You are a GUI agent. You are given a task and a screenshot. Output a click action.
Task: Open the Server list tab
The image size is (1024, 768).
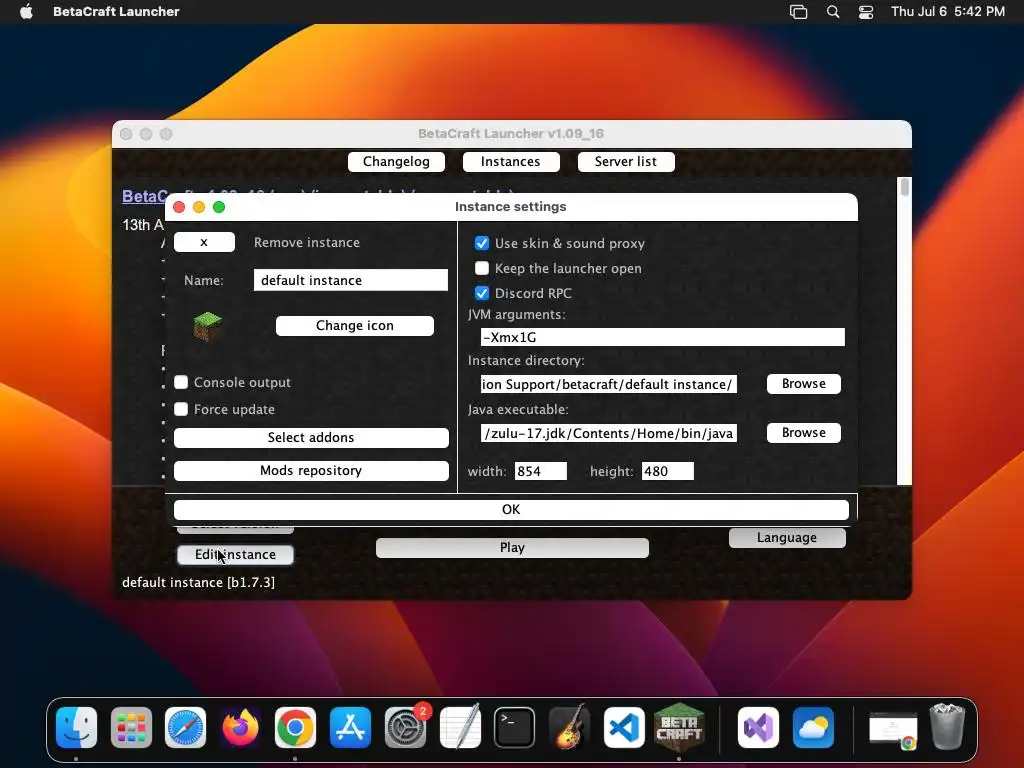click(626, 161)
